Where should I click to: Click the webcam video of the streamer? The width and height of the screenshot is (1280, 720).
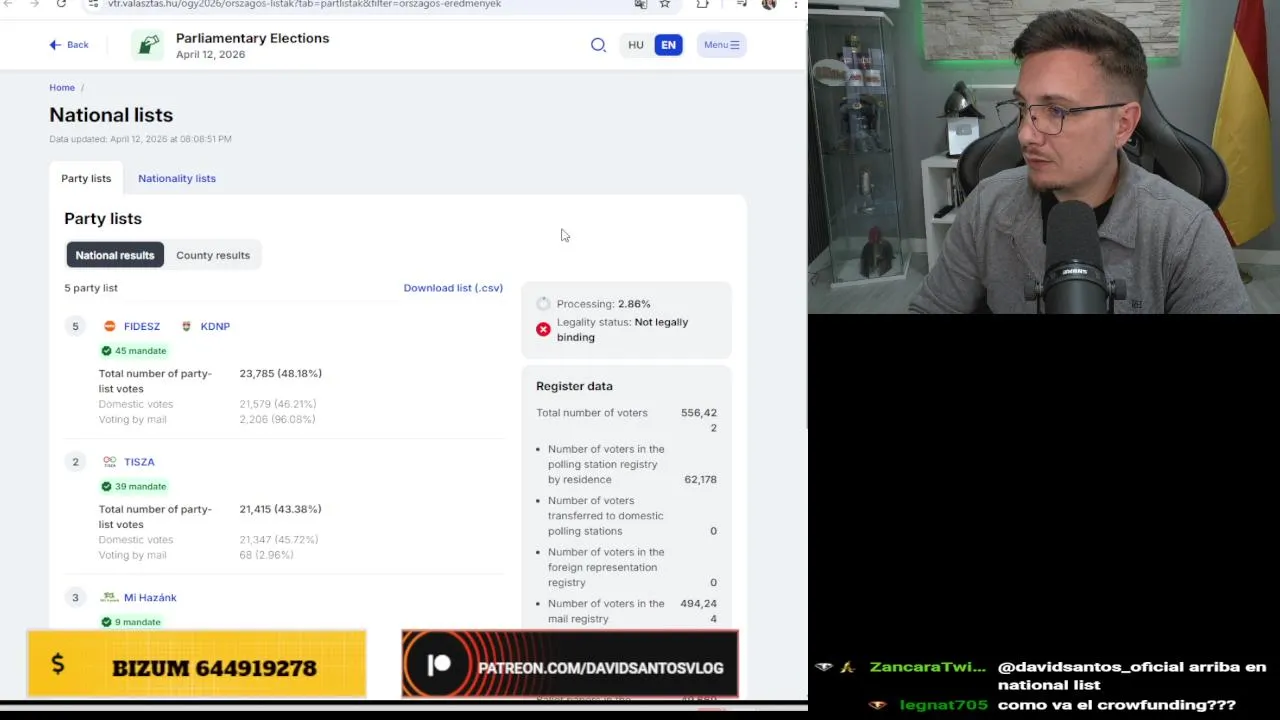(1044, 157)
